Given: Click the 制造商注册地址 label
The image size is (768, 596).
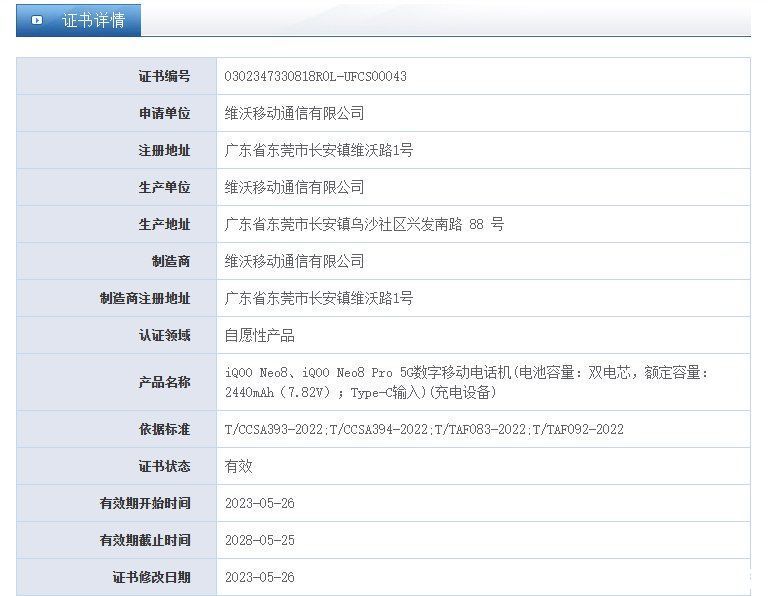Looking at the screenshot, I should point(145,298).
